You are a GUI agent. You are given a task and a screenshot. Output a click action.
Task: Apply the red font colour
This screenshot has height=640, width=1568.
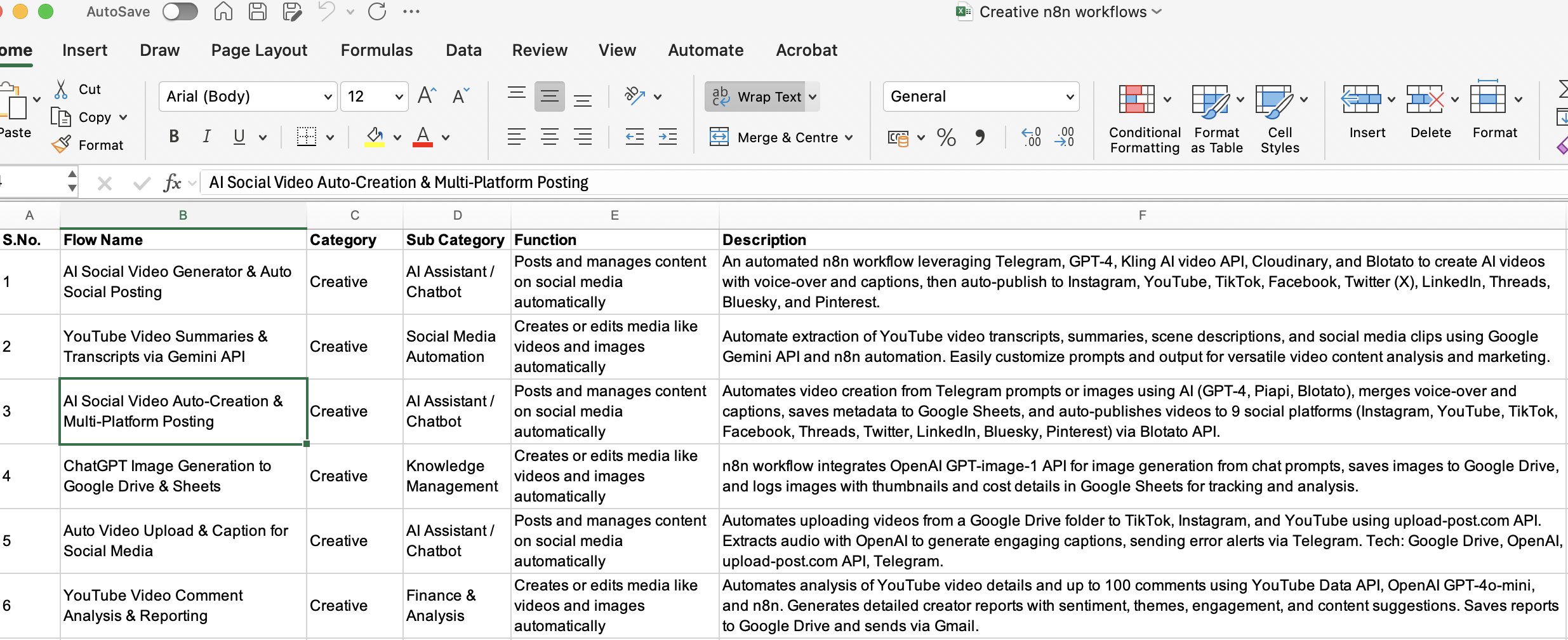[423, 137]
